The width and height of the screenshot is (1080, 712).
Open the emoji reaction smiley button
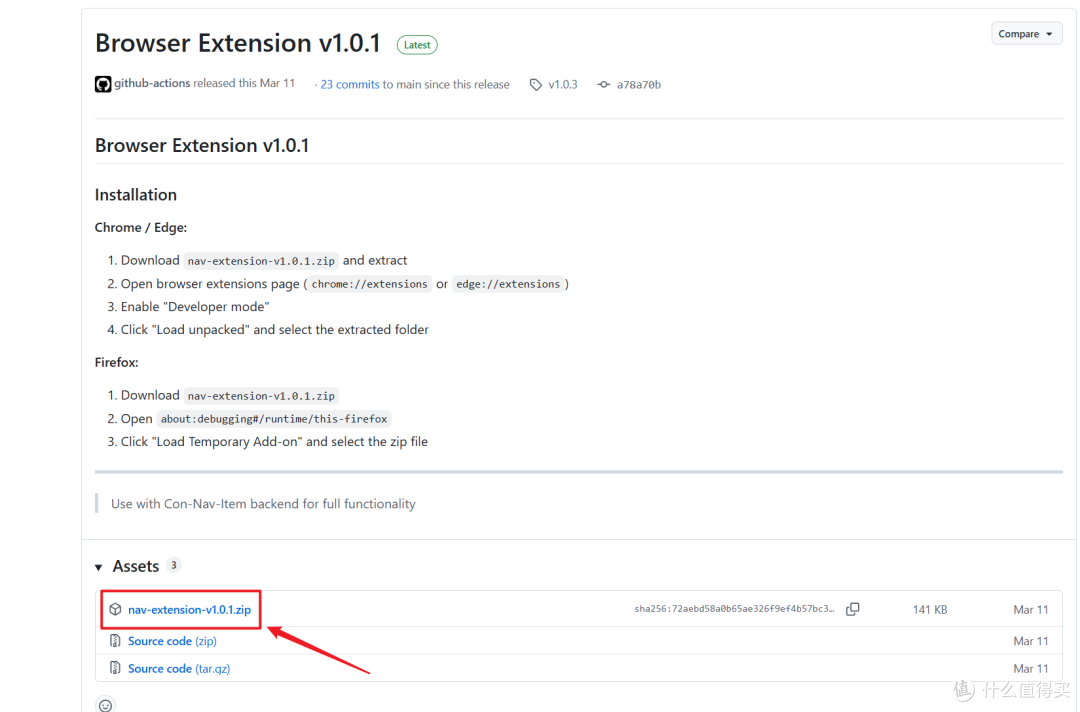click(105, 704)
